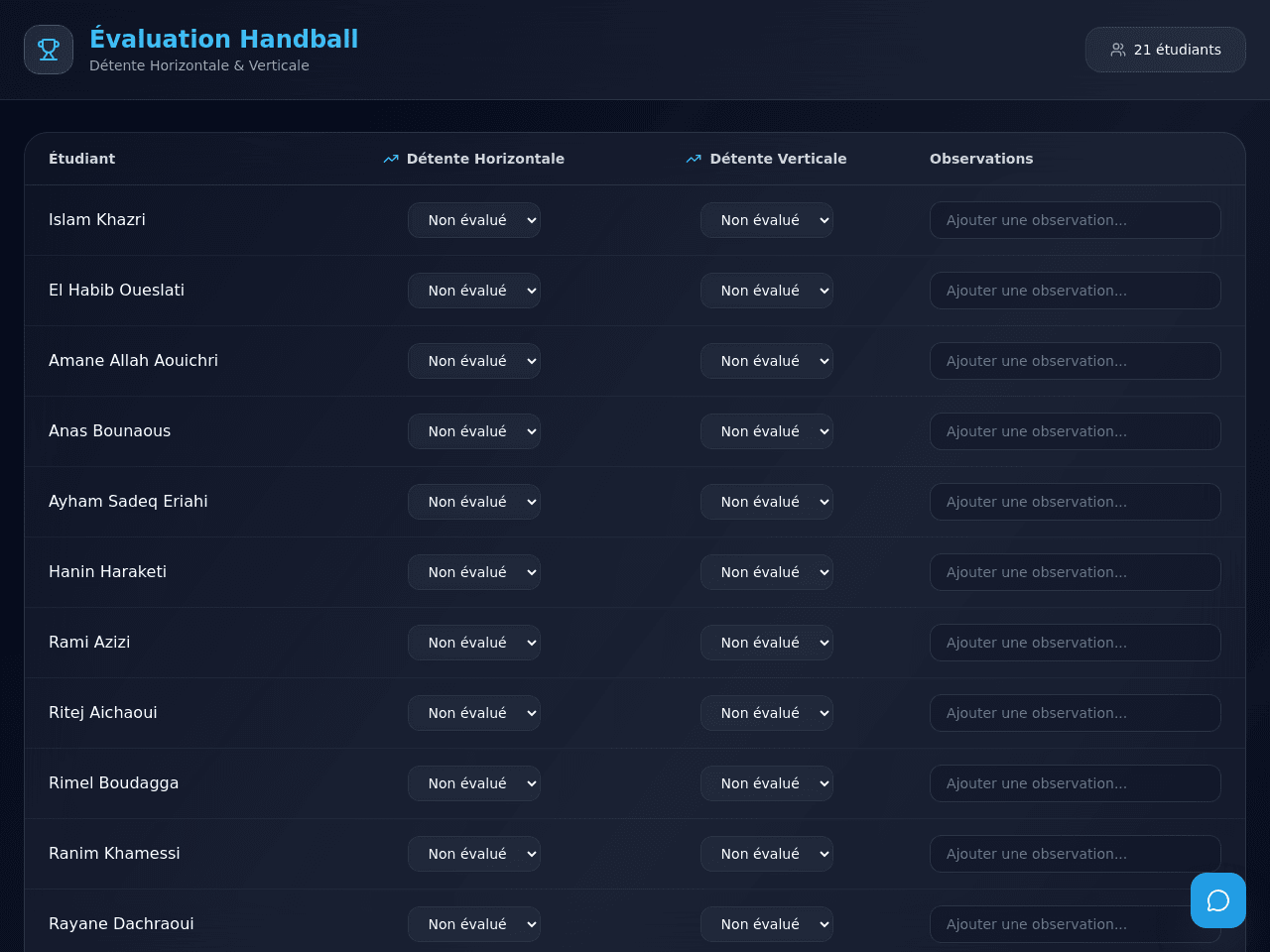Viewport: 1270px width, 952px height.
Task: Click the 21 étudiants badge
Action: [x=1166, y=50]
